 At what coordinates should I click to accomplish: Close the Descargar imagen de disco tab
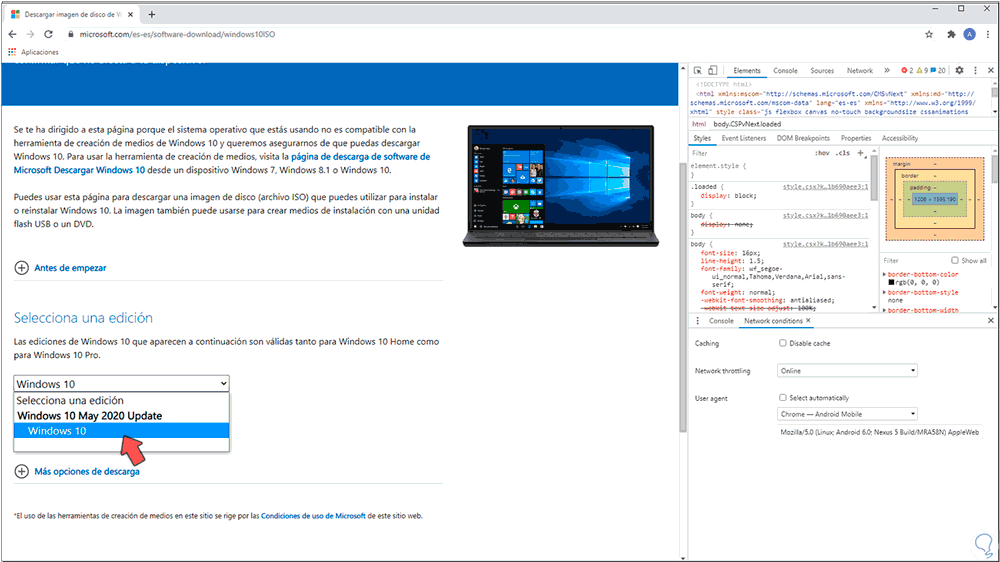[x=131, y=14]
